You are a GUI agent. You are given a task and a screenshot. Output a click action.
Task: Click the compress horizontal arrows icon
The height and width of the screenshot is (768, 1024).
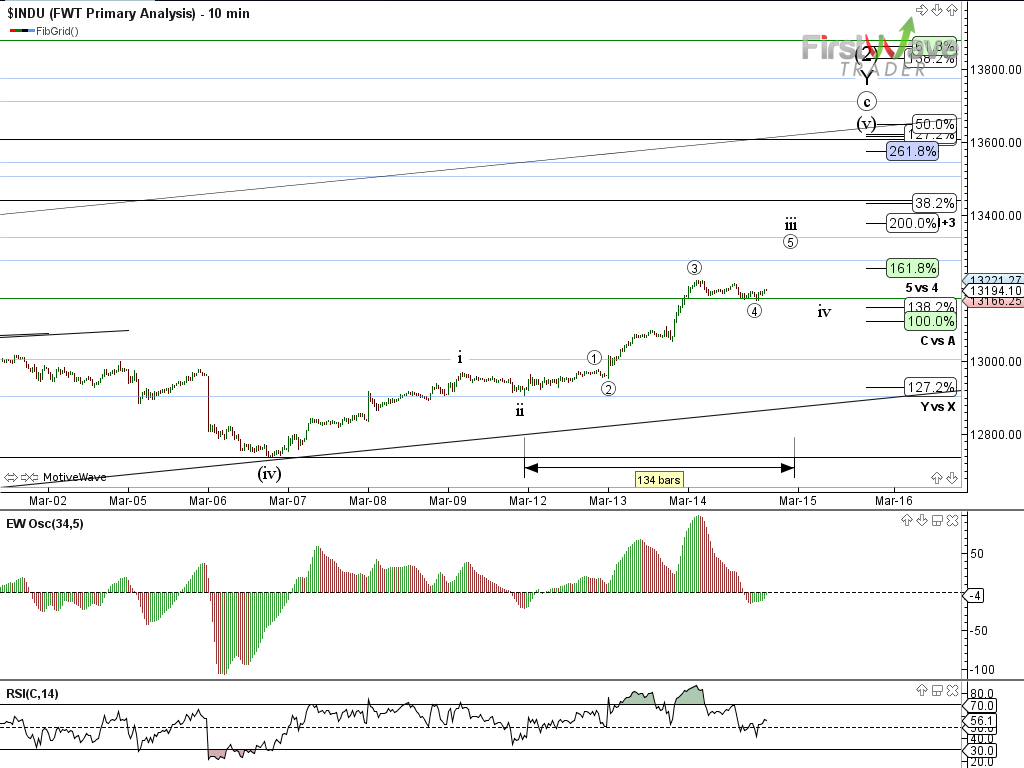click(29, 477)
